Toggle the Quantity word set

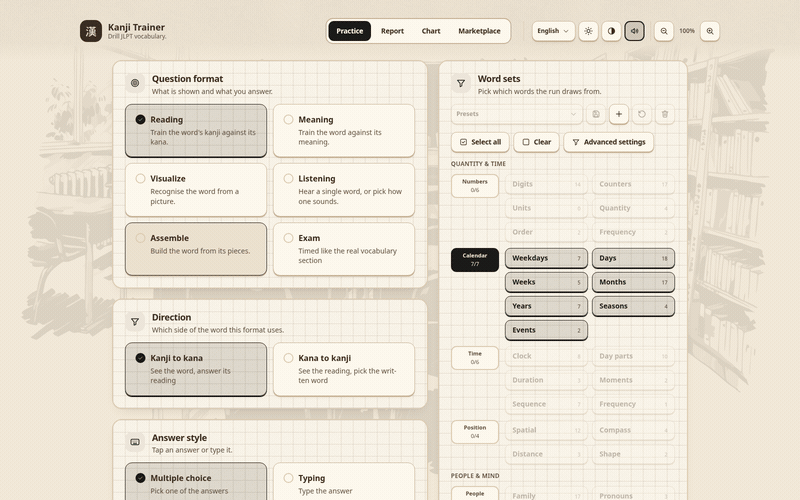click(x=633, y=208)
